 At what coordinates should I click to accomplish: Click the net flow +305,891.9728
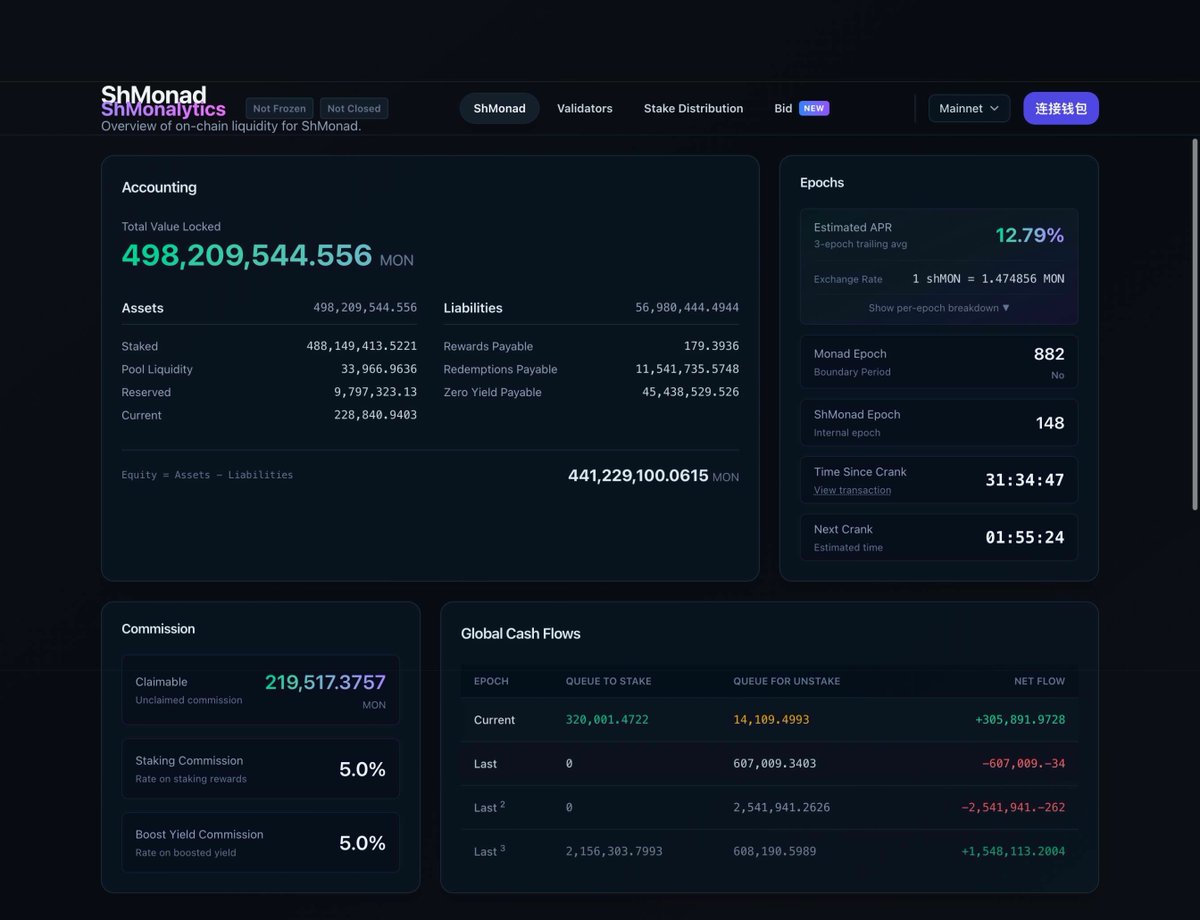pos(1020,720)
